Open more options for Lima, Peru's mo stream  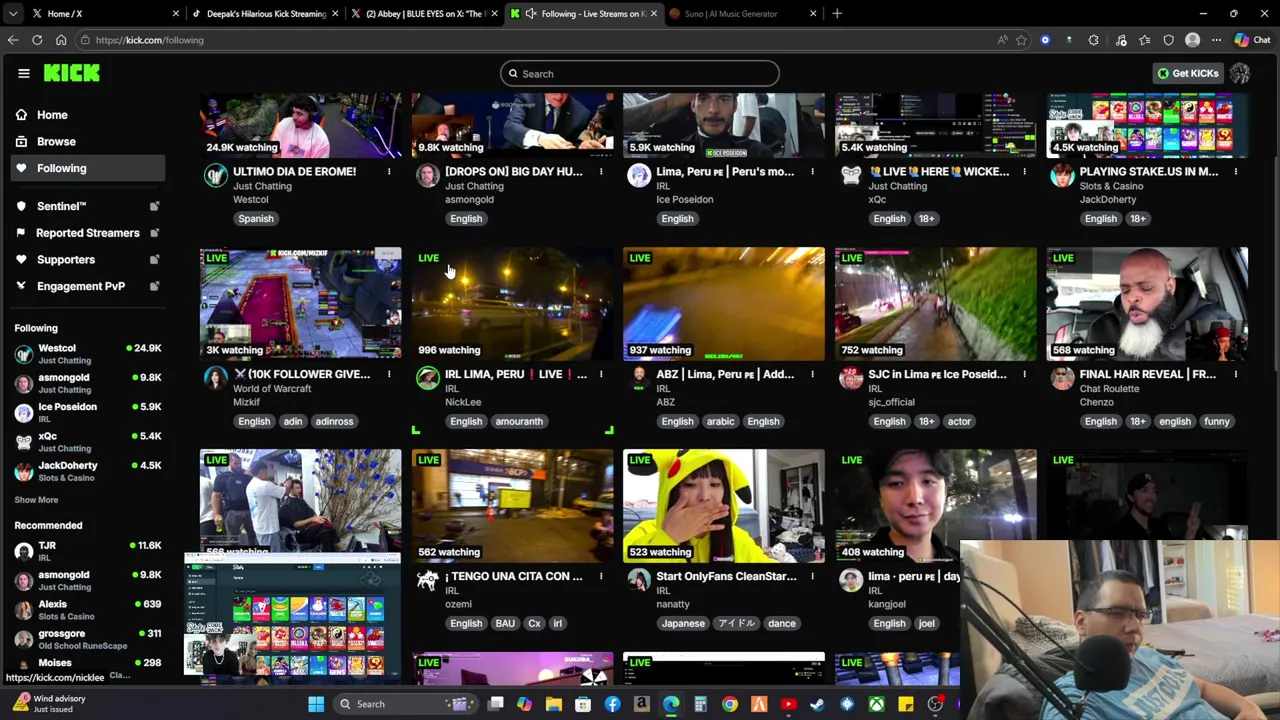pyautogui.click(x=812, y=172)
